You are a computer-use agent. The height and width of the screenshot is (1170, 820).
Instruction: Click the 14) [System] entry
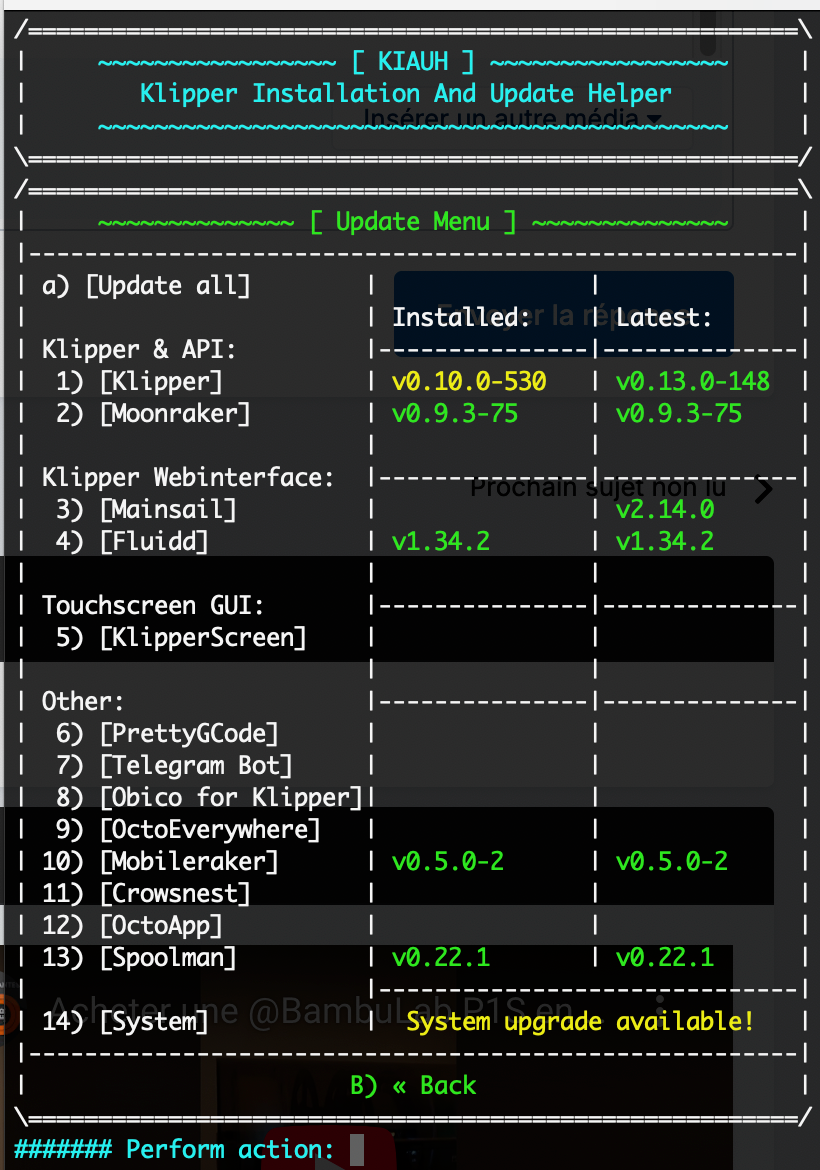[125, 1022]
